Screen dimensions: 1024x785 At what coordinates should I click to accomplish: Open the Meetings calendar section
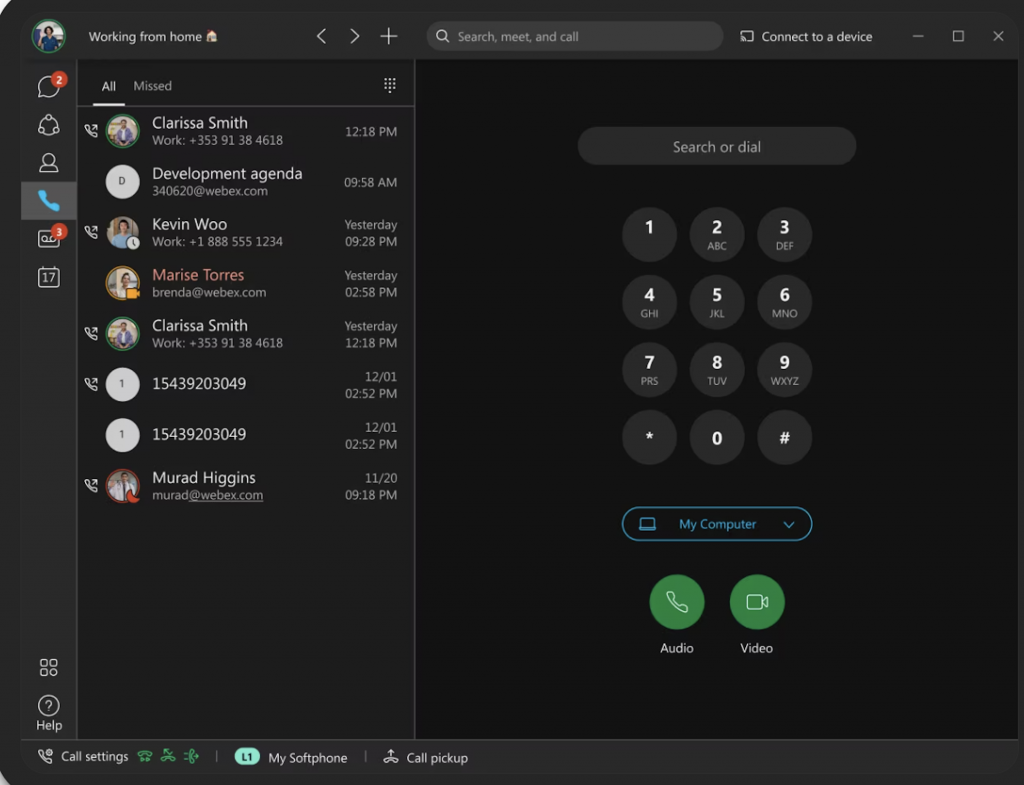pyautogui.click(x=48, y=277)
